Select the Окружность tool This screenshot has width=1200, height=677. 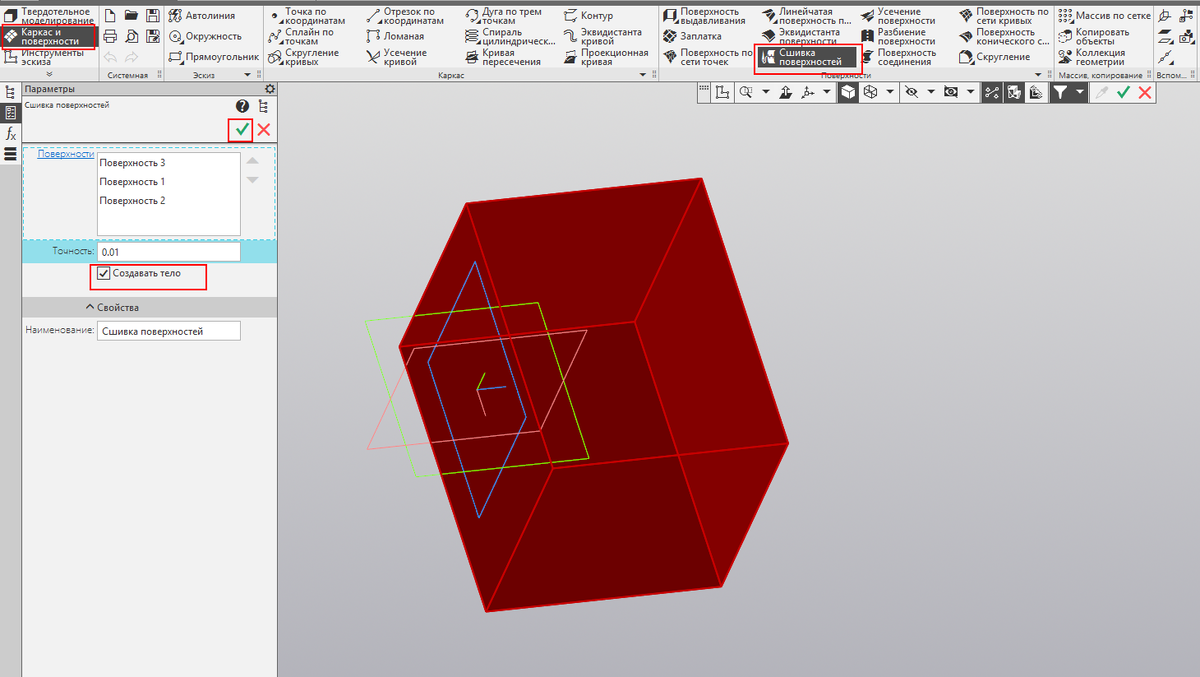(204, 36)
